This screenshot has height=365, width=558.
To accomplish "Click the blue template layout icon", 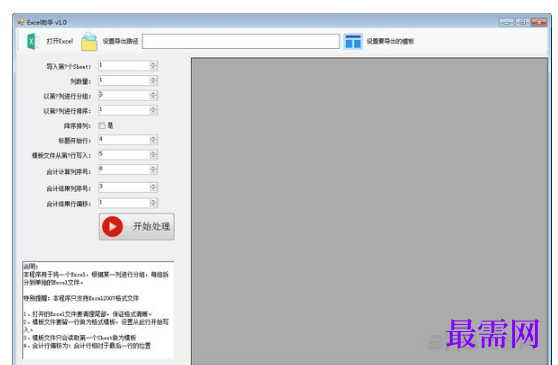I will pos(353,41).
